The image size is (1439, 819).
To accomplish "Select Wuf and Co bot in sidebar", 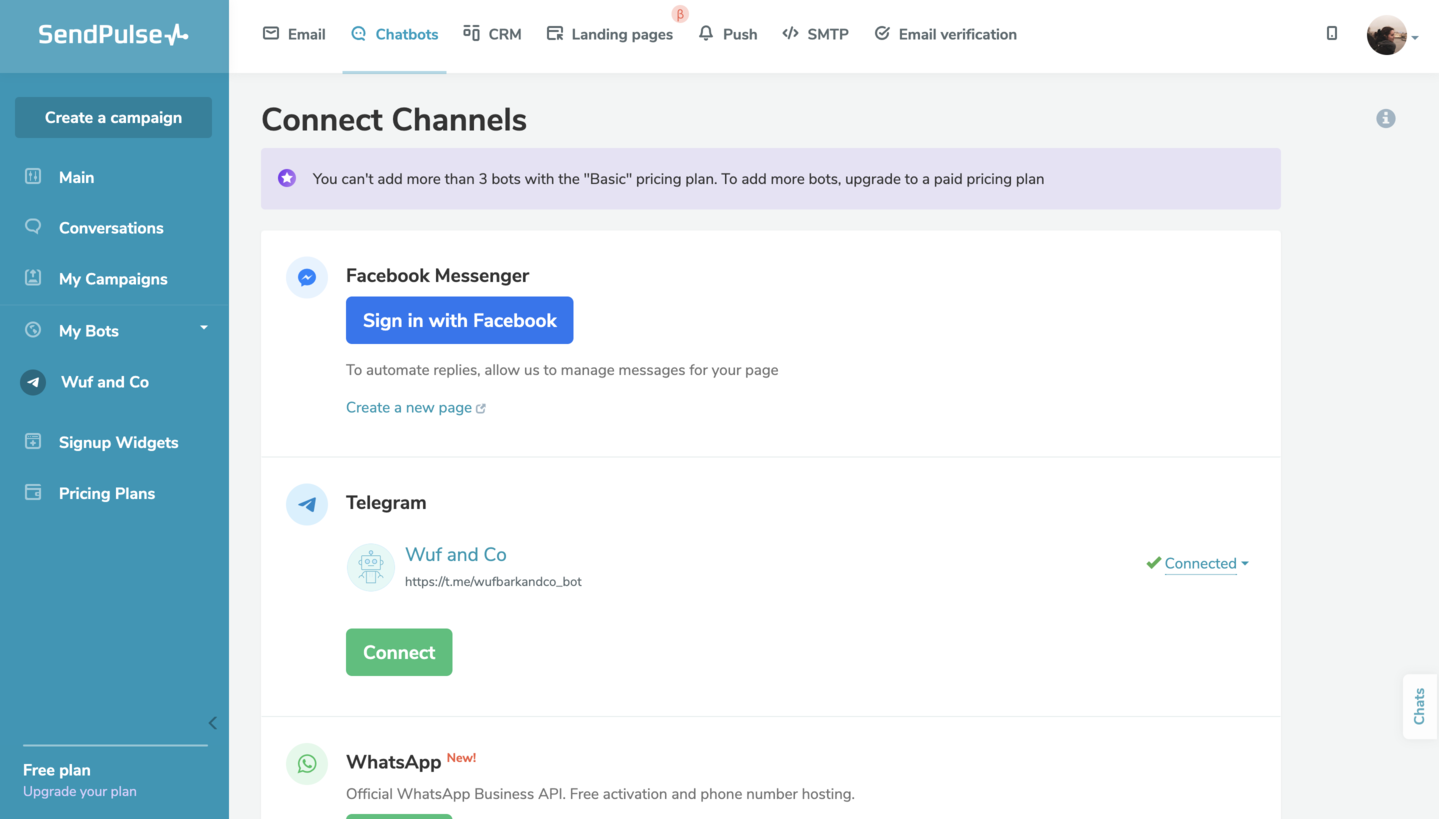I will [105, 382].
